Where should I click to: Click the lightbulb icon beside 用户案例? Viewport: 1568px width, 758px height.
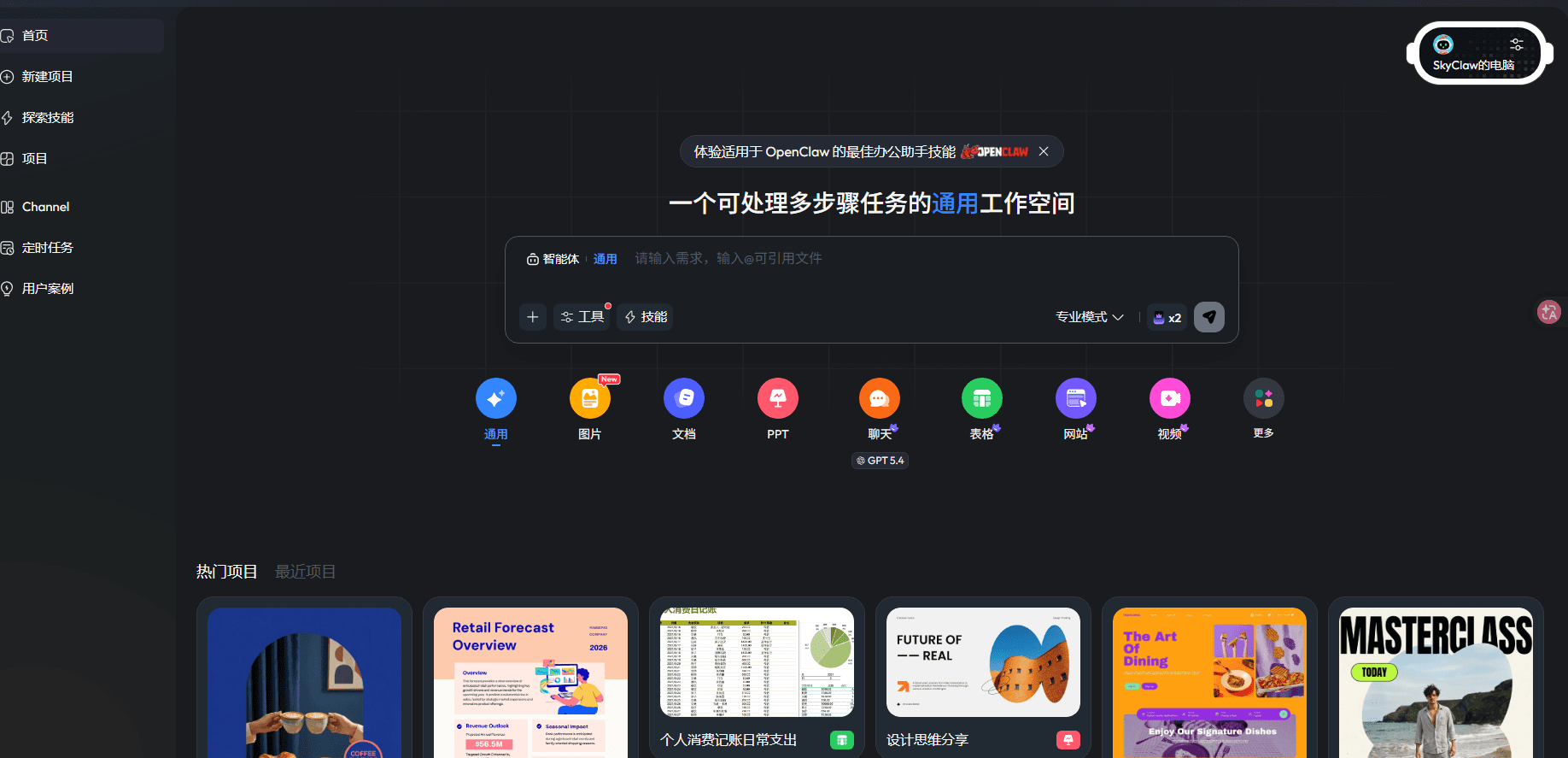point(7,289)
